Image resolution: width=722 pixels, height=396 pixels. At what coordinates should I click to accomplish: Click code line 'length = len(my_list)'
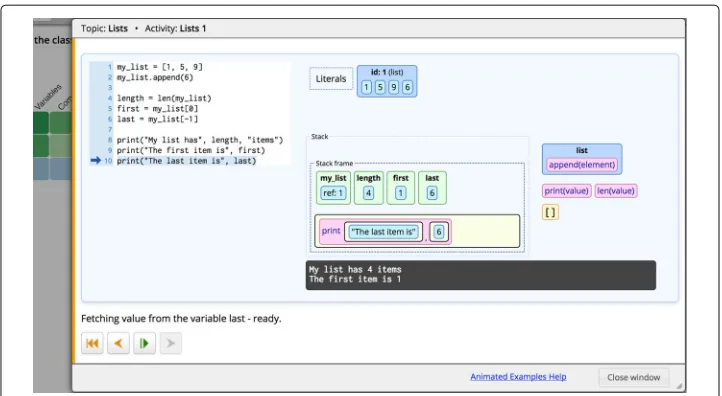(164, 98)
